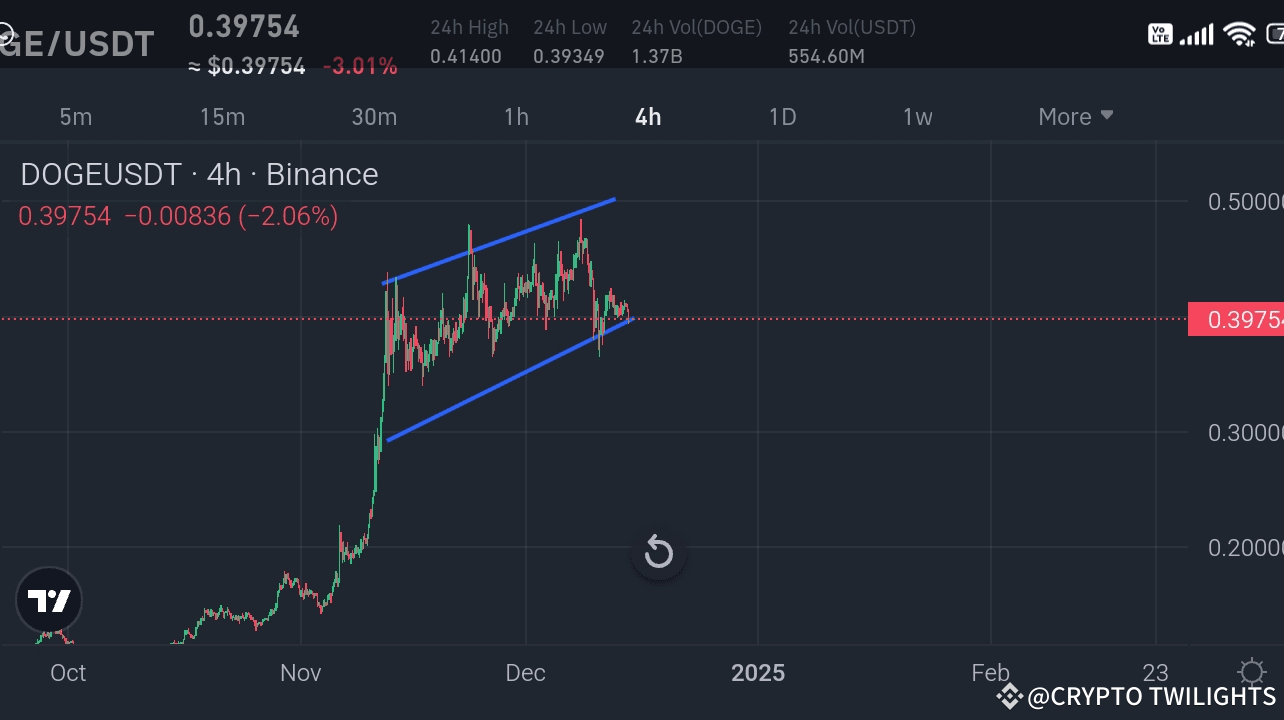Toggle the 5m timeframe on

[x=76, y=116]
